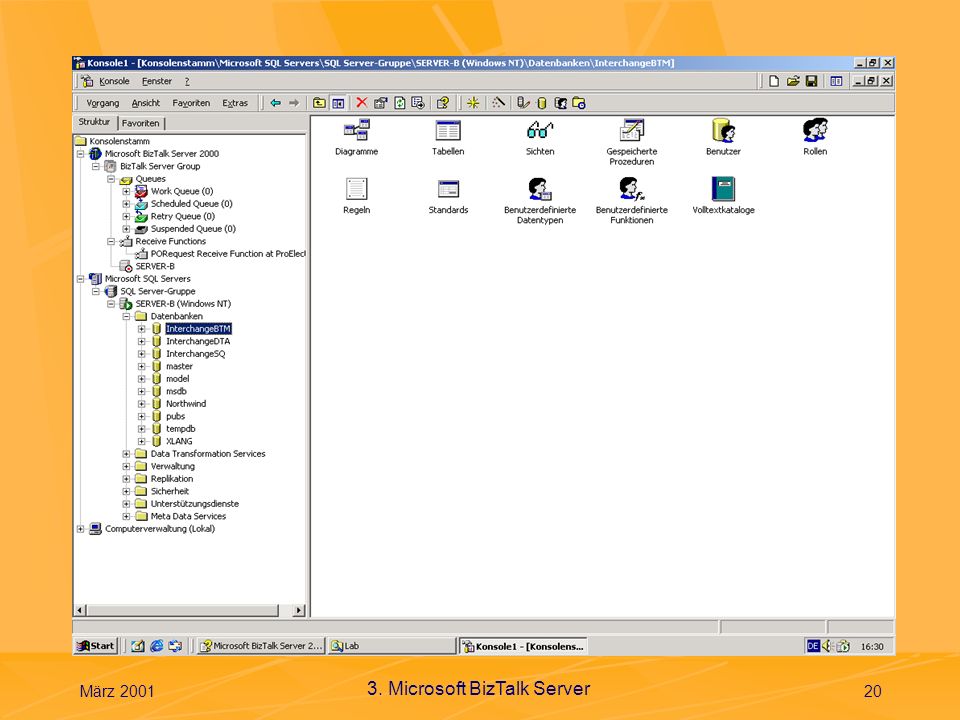Click the blank page New console icon
This screenshot has height=720, width=960.
point(774,81)
